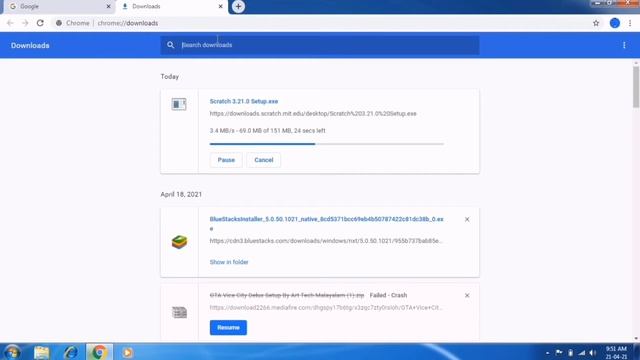This screenshot has height=360, width=640.
Task: Switch to the Google tab
Action: pos(59,7)
